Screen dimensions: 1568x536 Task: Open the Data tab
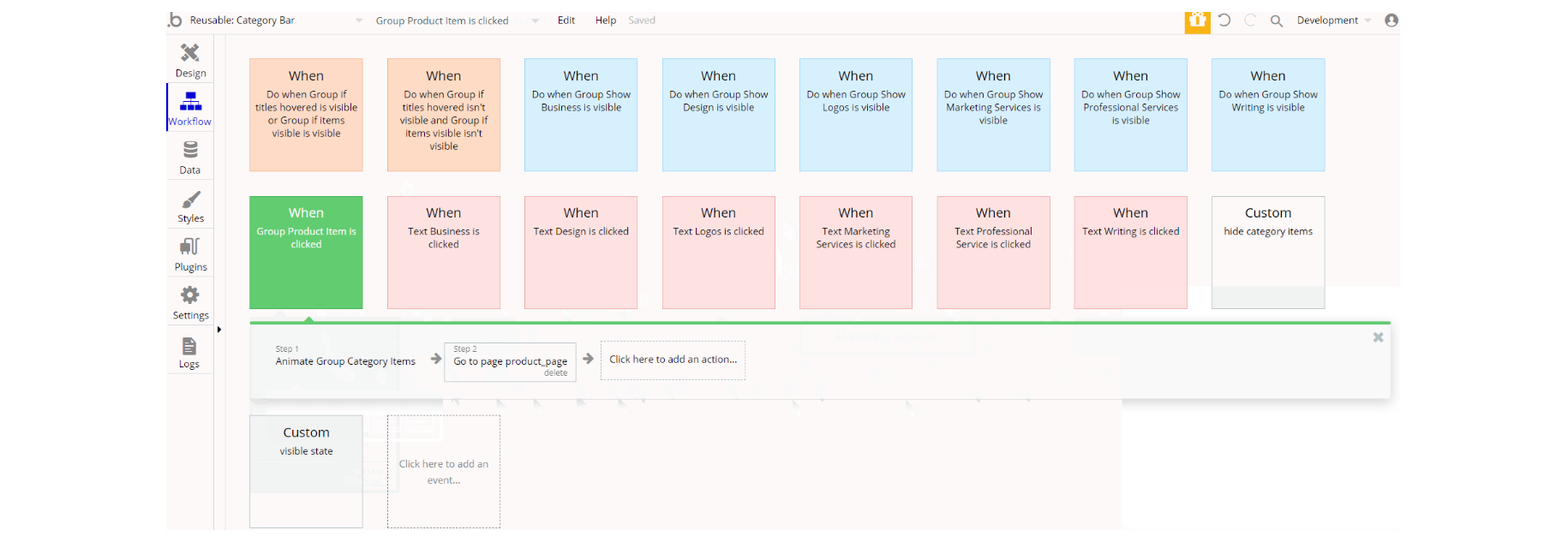pyautogui.click(x=190, y=158)
